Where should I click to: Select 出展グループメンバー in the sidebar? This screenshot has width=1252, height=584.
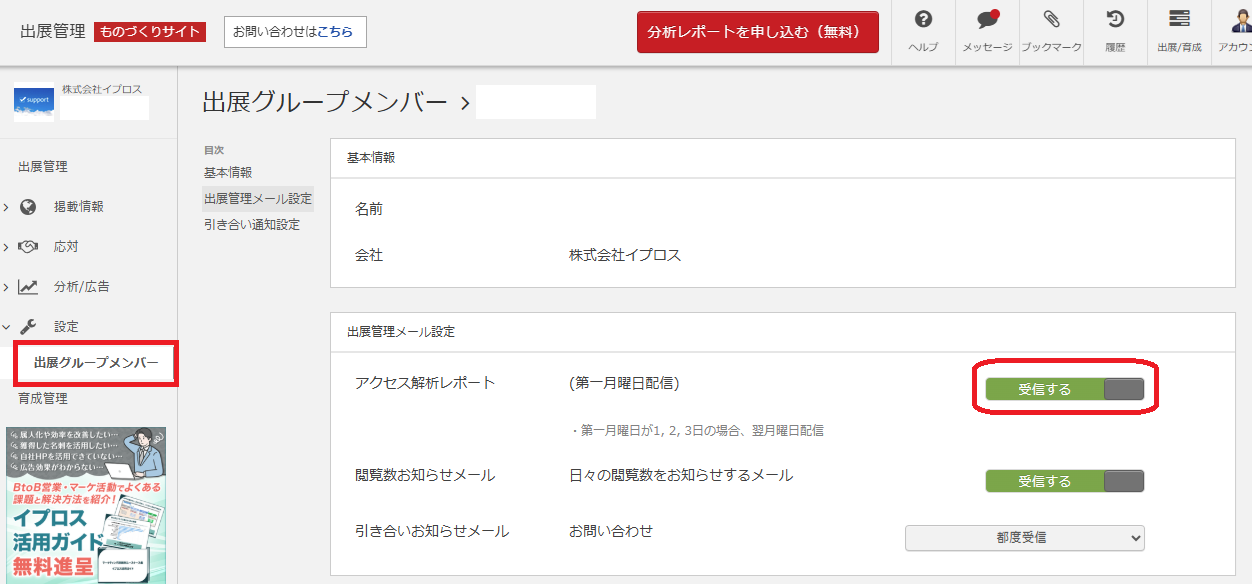tap(96, 362)
